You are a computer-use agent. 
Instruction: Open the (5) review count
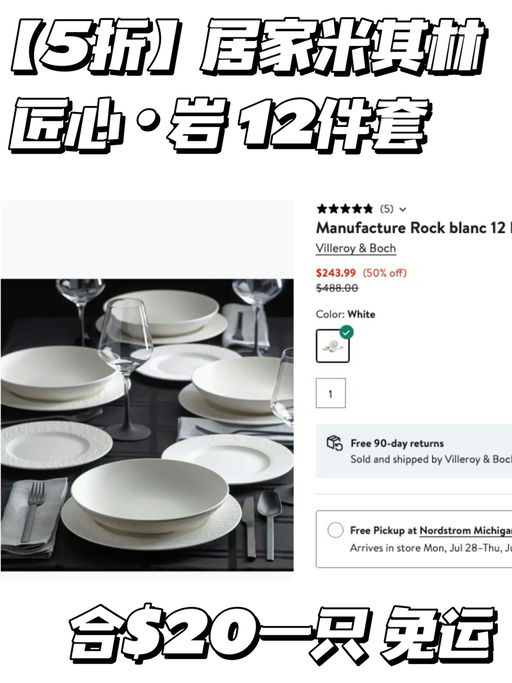387,209
